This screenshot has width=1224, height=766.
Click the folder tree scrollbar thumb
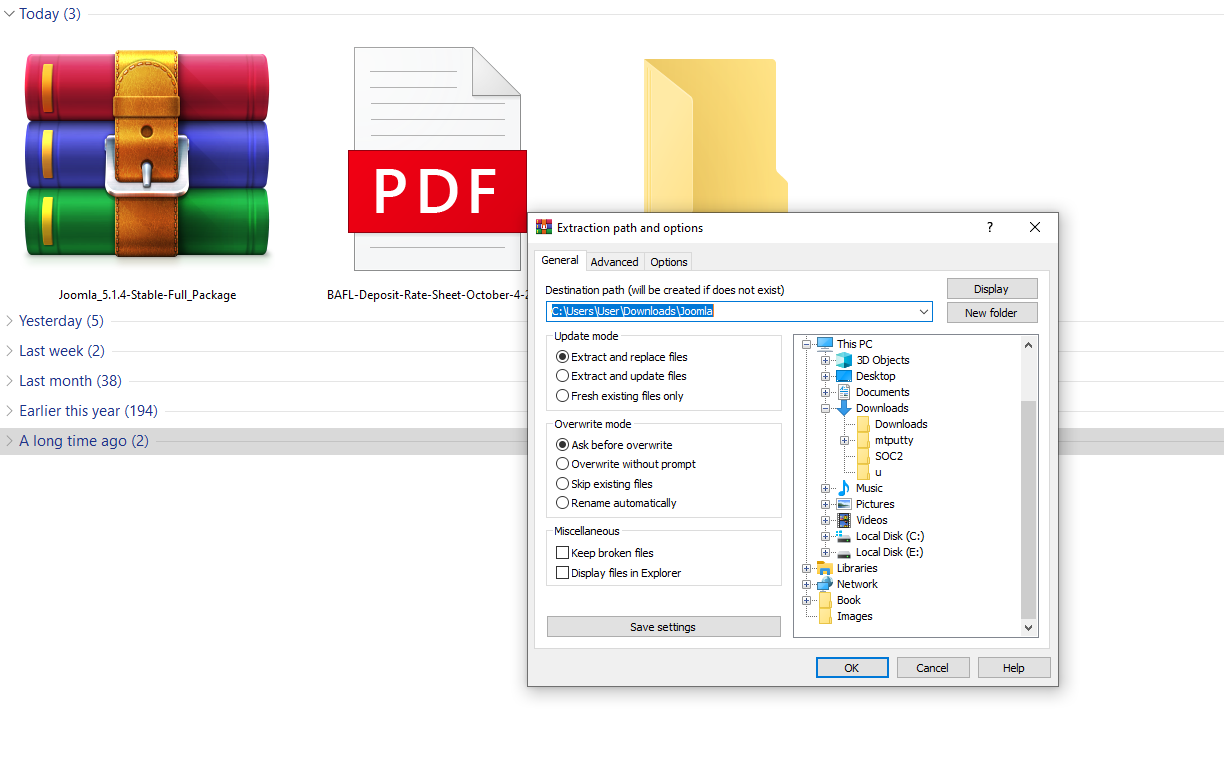1028,510
